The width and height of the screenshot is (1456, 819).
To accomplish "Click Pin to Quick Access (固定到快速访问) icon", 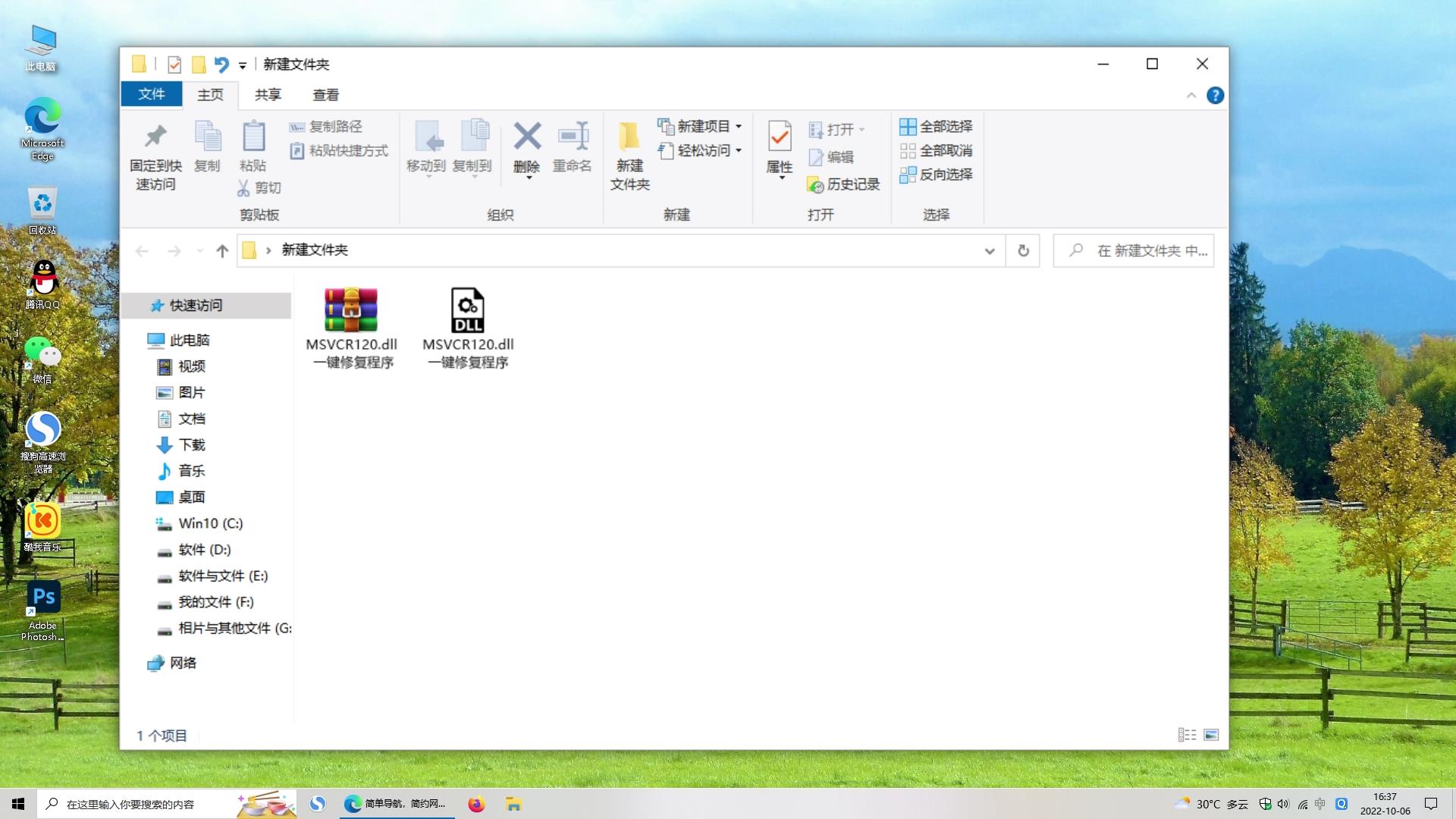I will tap(155, 137).
